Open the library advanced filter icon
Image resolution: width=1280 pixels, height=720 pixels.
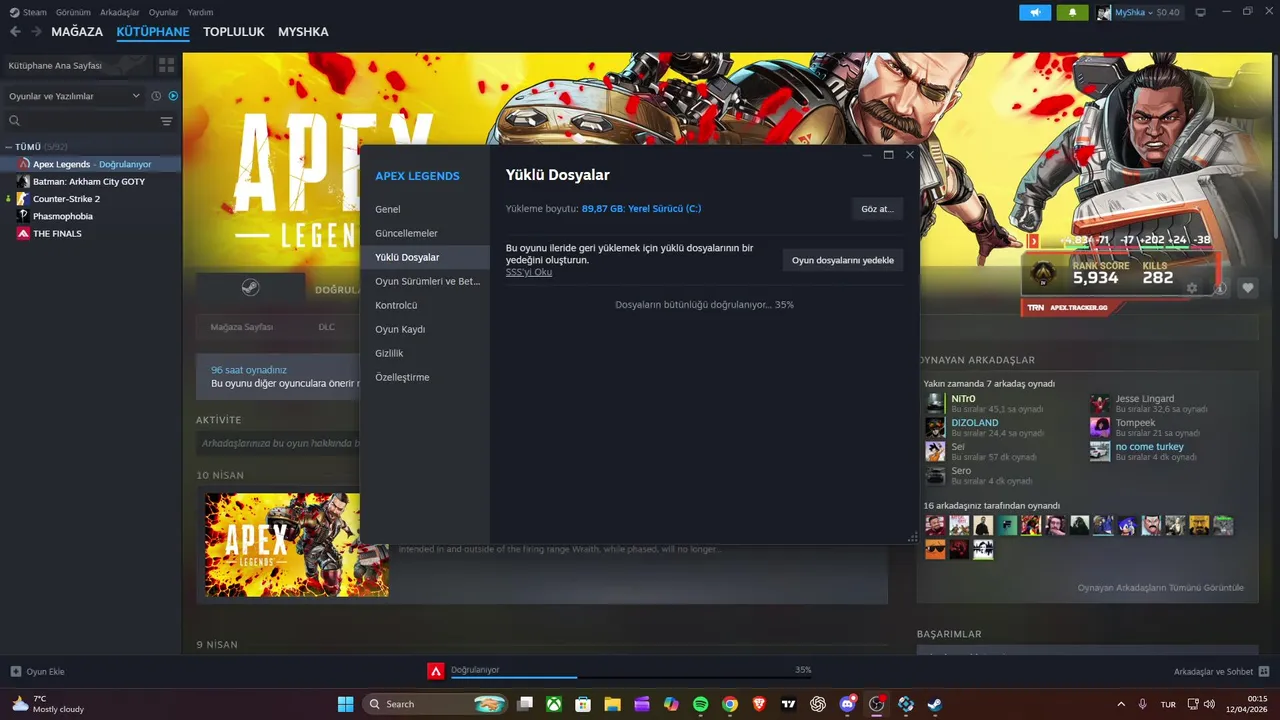[x=166, y=121]
